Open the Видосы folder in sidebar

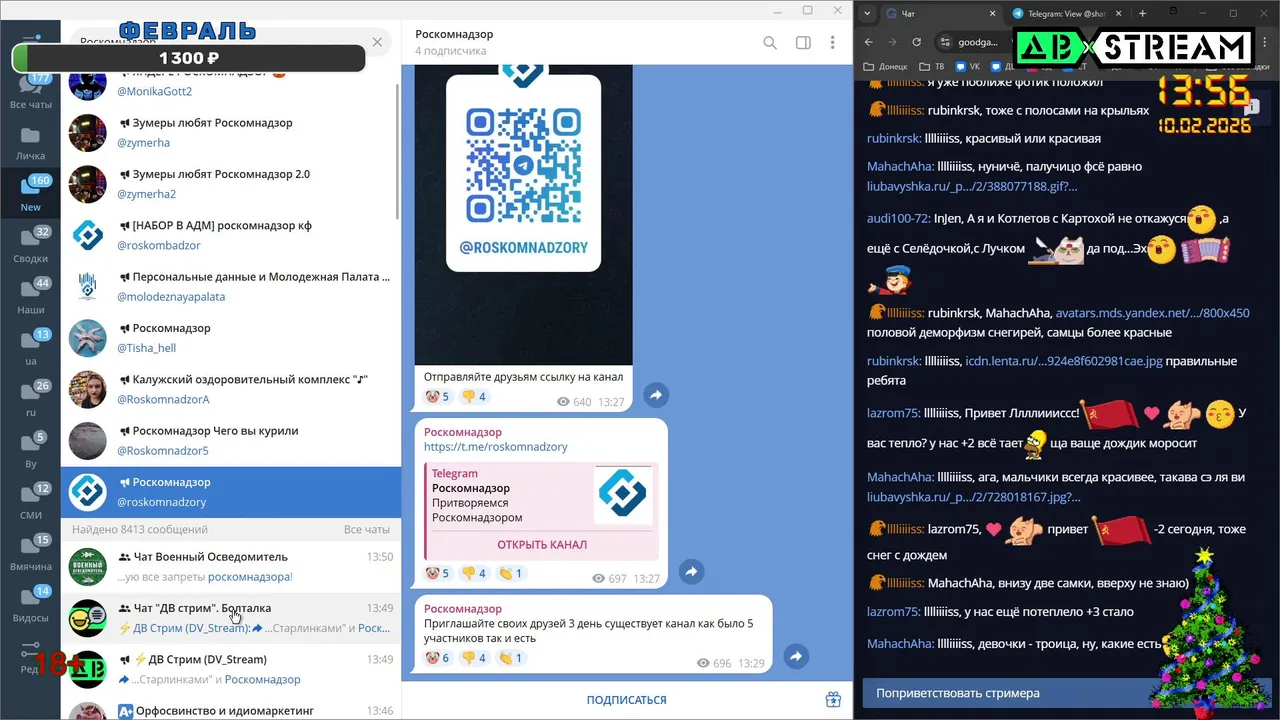[x=30, y=604]
